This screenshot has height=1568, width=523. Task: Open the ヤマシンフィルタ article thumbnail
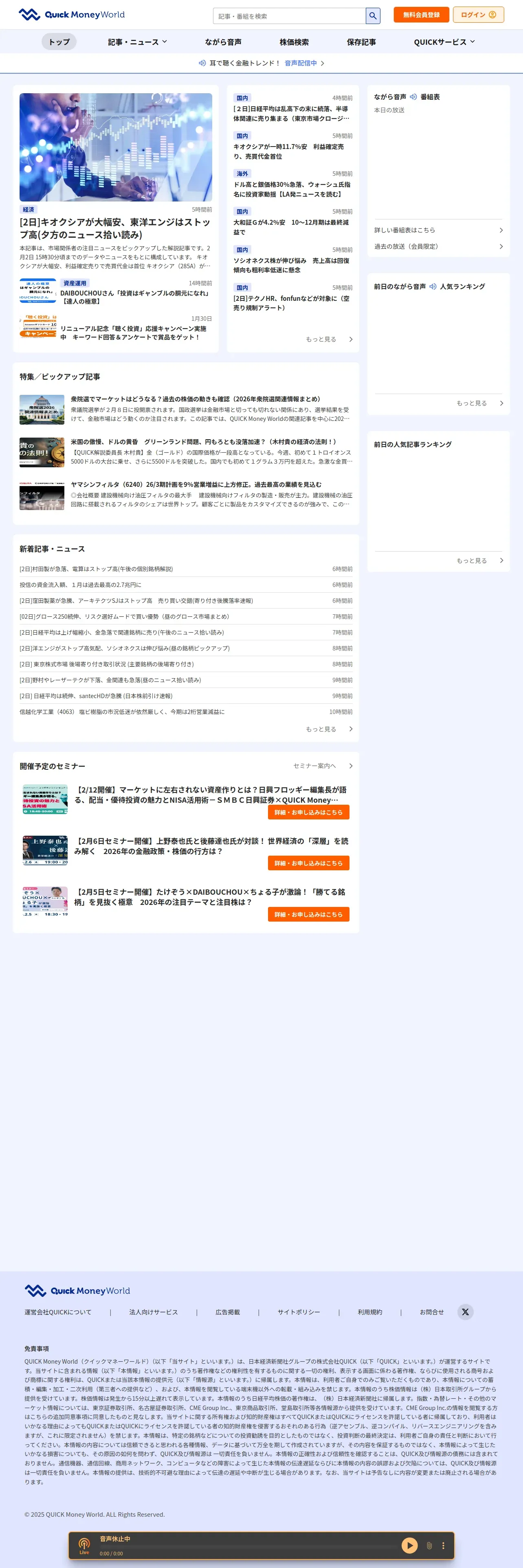tap(42, 495)
